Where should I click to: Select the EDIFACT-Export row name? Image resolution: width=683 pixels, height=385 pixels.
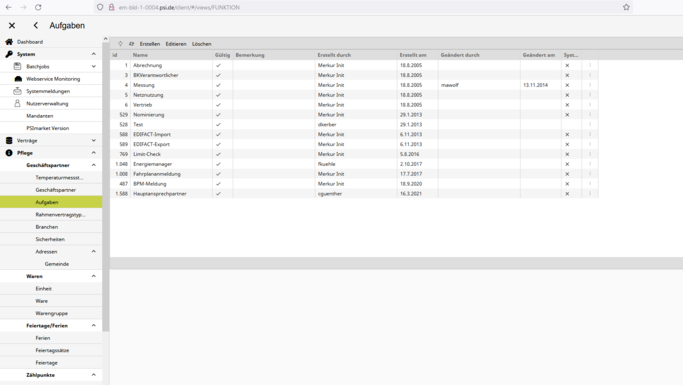(151, 144)
